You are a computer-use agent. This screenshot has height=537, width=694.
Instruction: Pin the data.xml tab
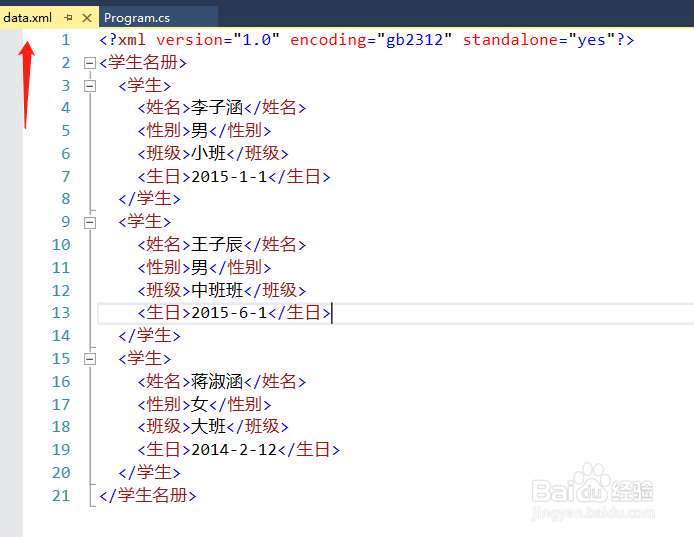coord(68,18)
